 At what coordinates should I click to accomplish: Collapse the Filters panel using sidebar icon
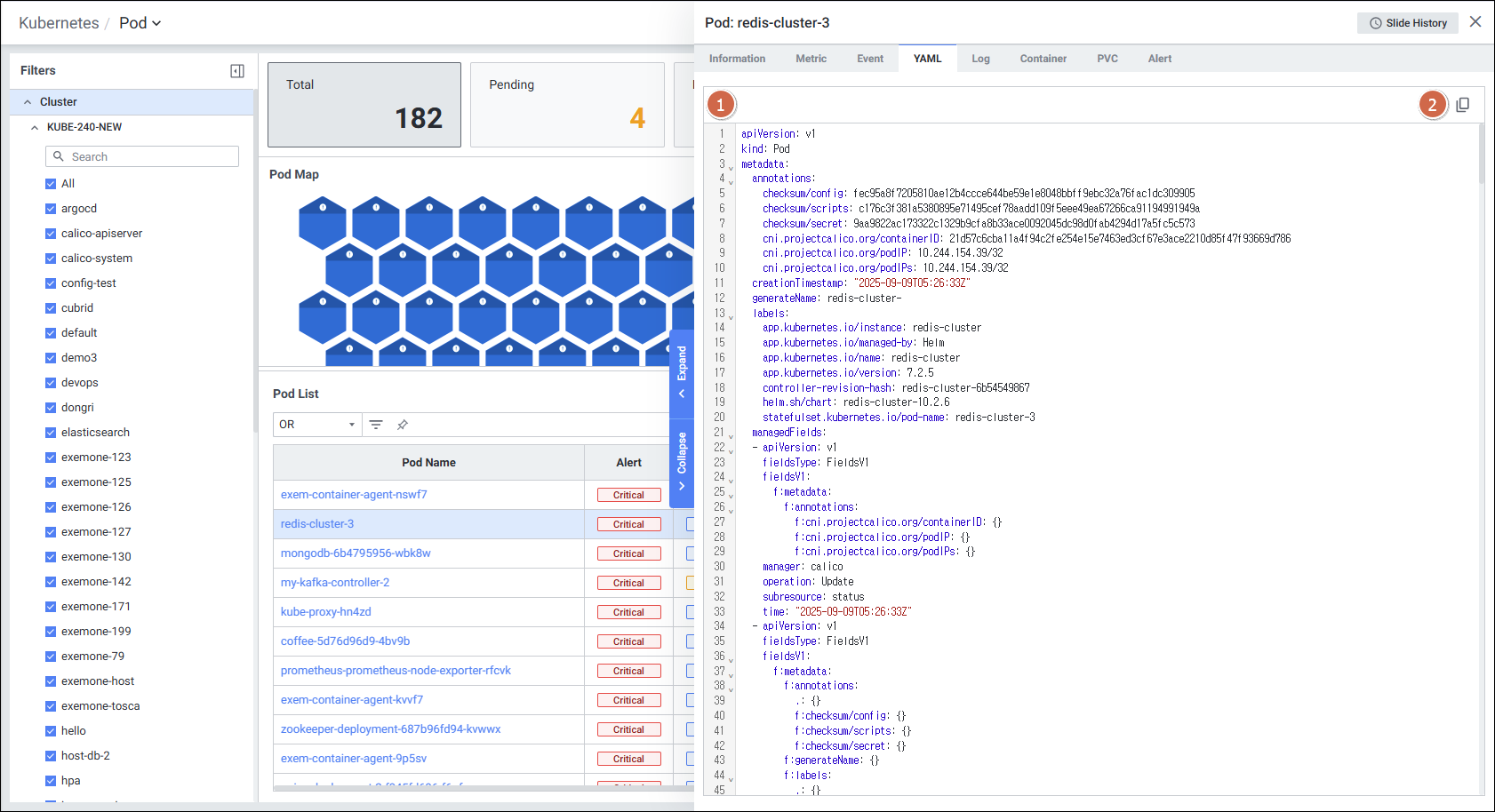237,71
